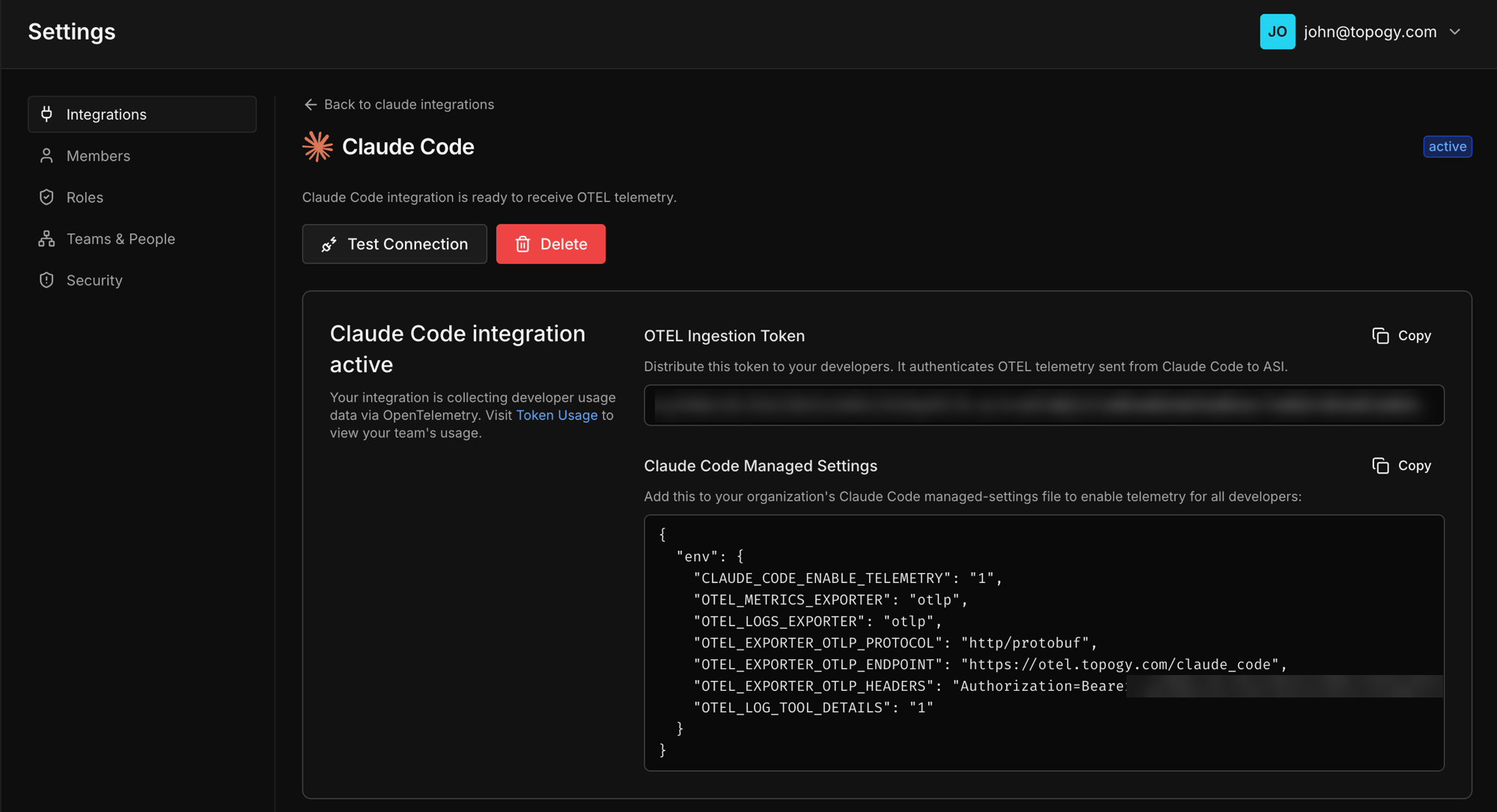Screen dimensions: 1497x812
Task: Click the "Claude Code Managed Settings" heading
Action: pos(760,465)
